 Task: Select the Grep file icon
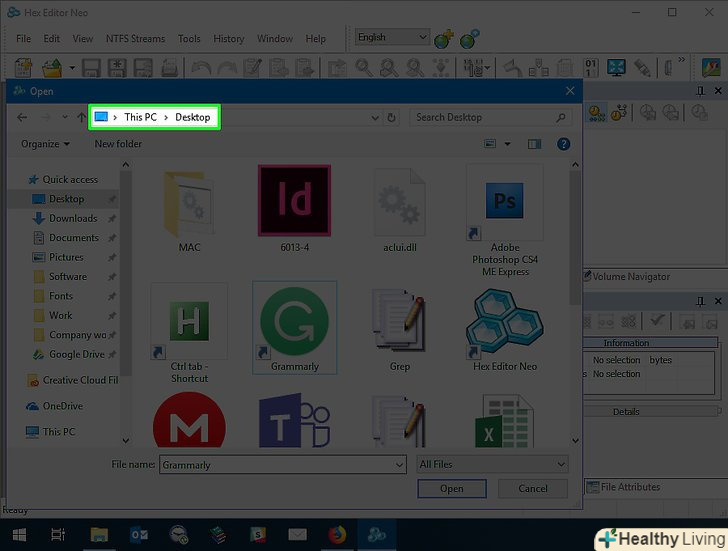point(399,330)
